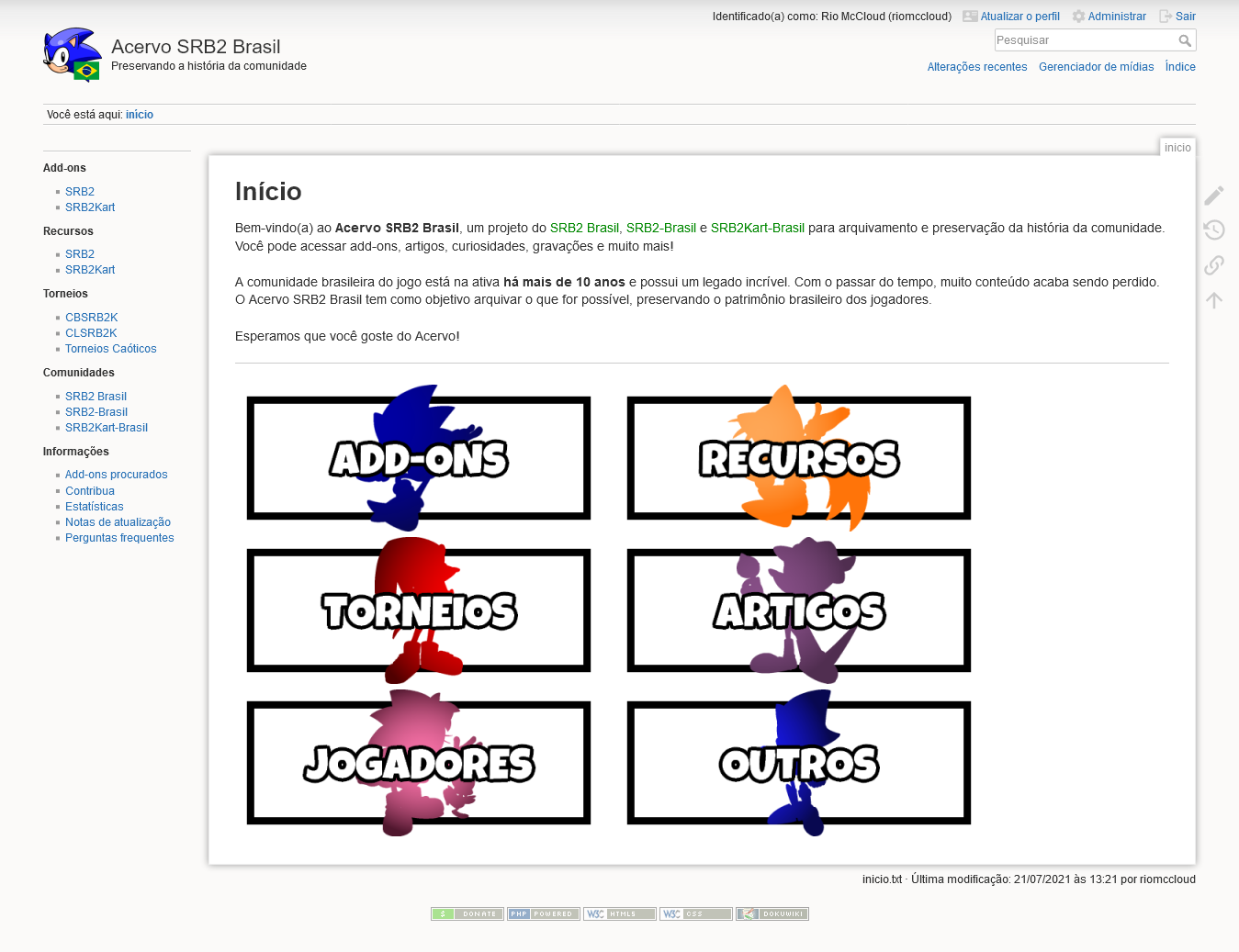Viewport: 1239px width, 952px height.
Task: Click Sair to log out
Action: coord(1177,17)
